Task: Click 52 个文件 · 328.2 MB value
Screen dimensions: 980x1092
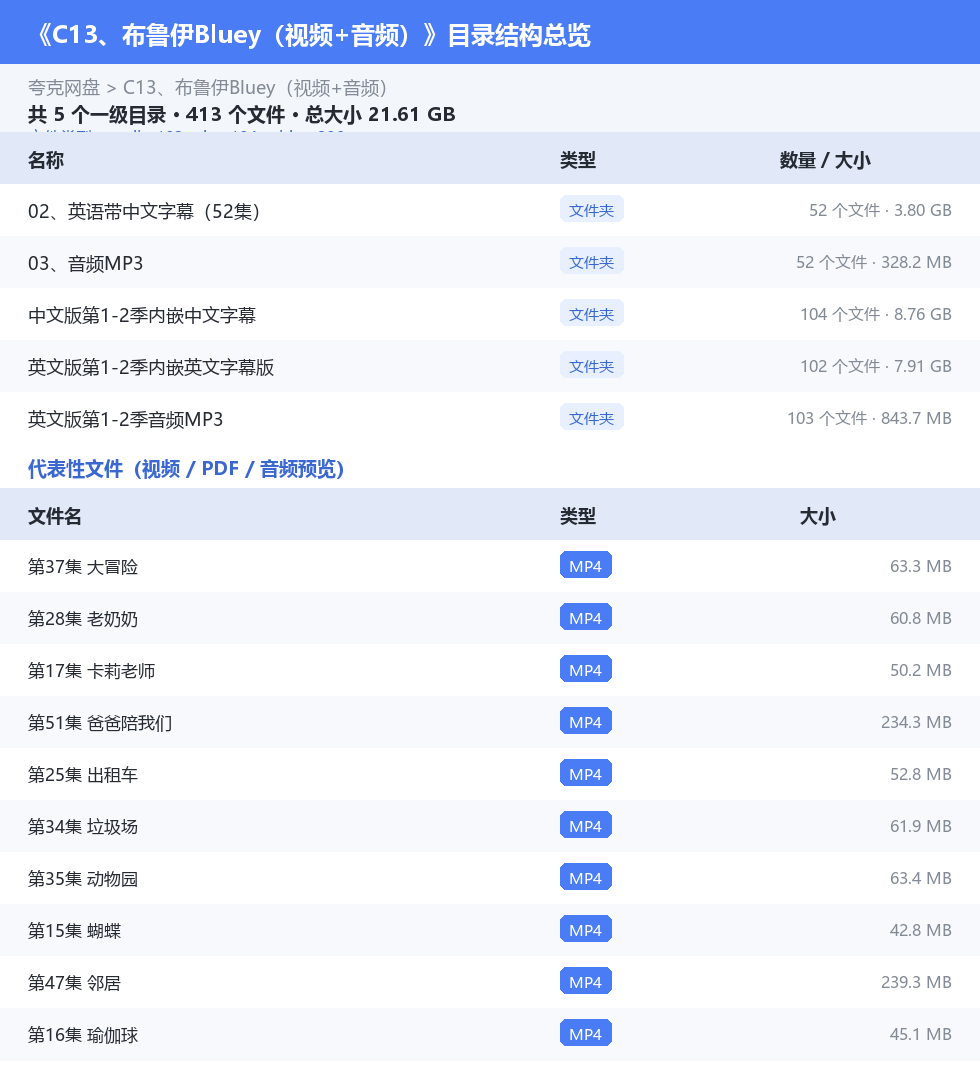Action: [x=874, y=263]
